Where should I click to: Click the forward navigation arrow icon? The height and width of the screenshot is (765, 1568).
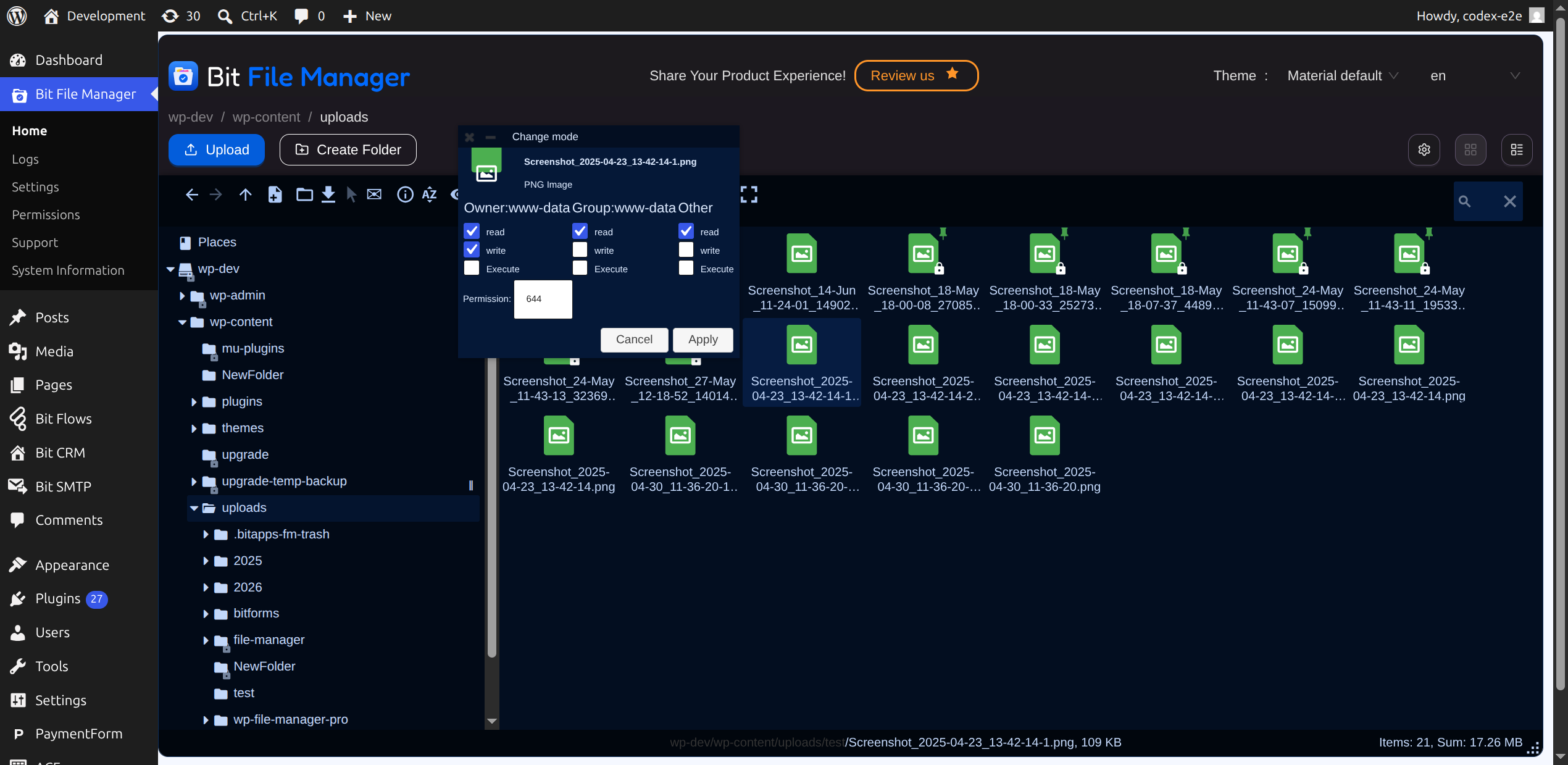215,195
